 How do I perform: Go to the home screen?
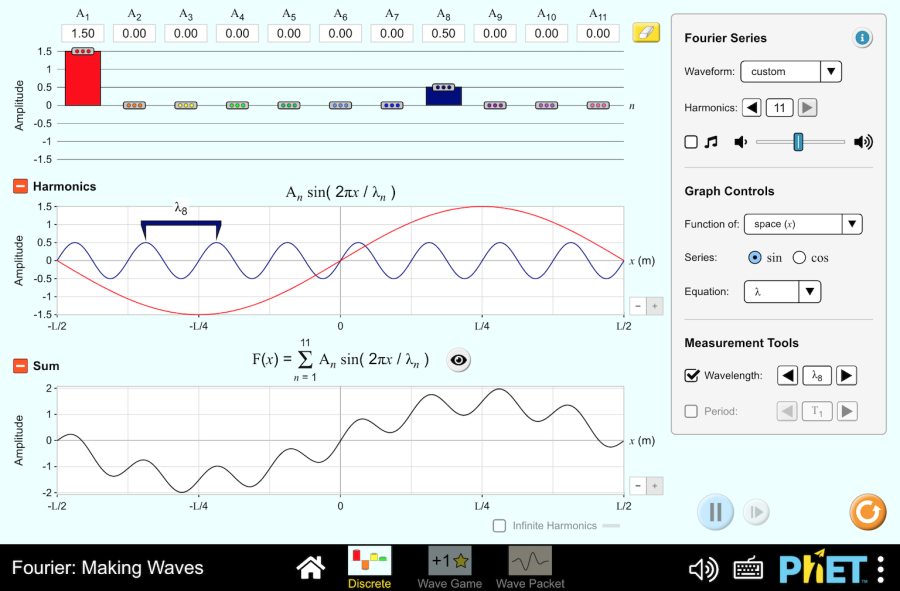(x=311, y=568)
